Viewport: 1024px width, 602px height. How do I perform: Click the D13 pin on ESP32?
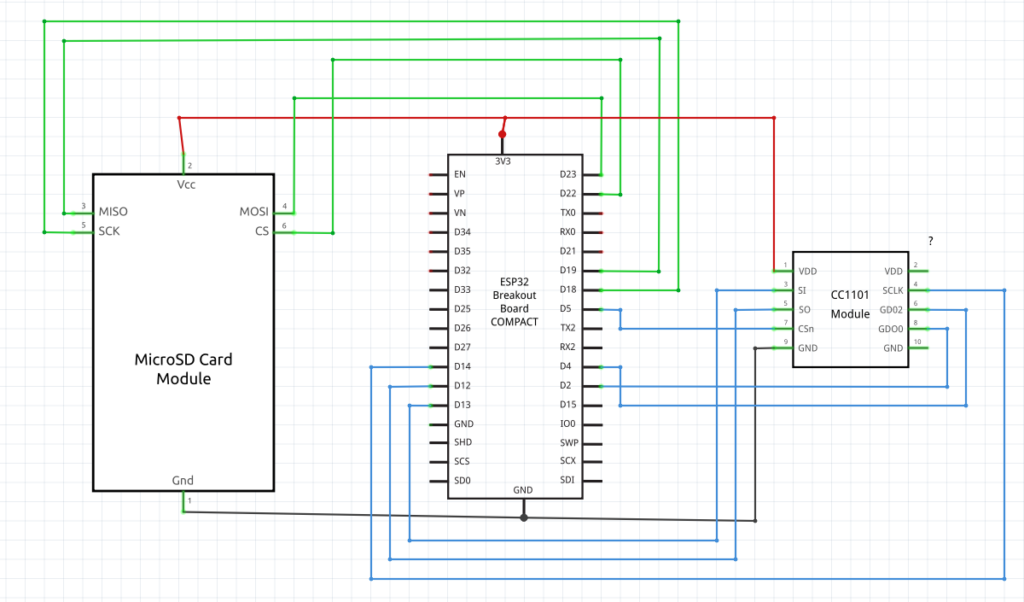[462, 405]
